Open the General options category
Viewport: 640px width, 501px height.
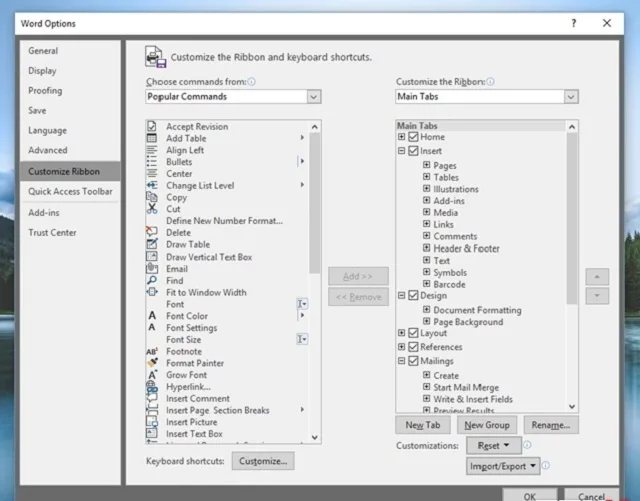(x=70, y=51)
